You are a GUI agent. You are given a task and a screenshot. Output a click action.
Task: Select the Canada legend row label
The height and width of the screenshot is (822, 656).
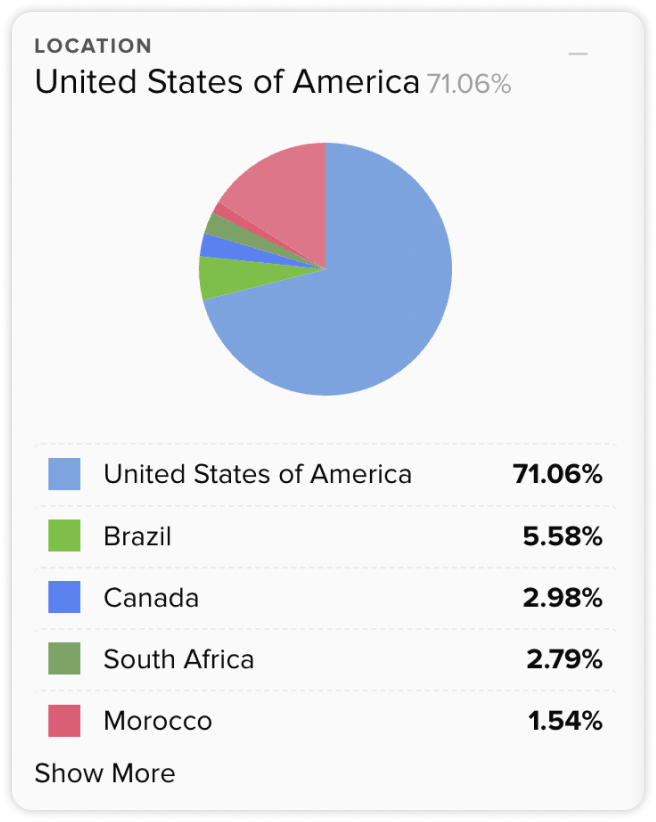(151, 598)
